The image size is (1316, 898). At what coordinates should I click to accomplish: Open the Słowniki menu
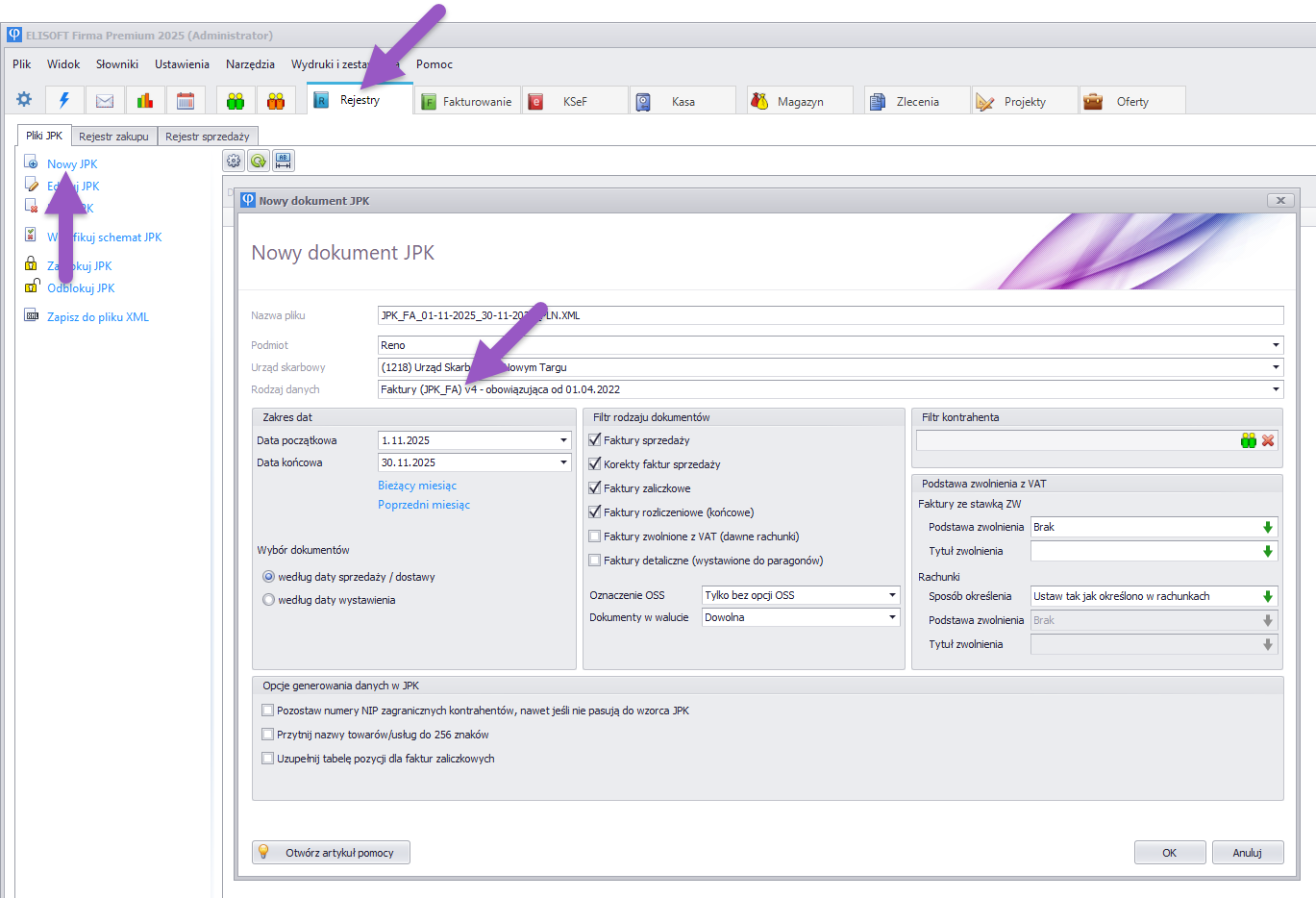[x=117, y=64]
